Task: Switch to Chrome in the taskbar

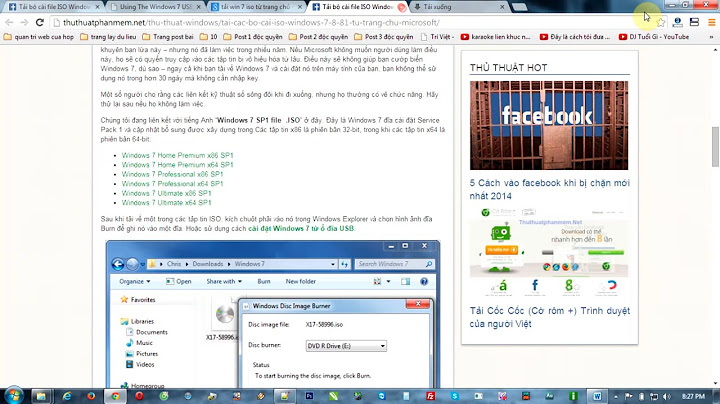Action: coord(115,396)
